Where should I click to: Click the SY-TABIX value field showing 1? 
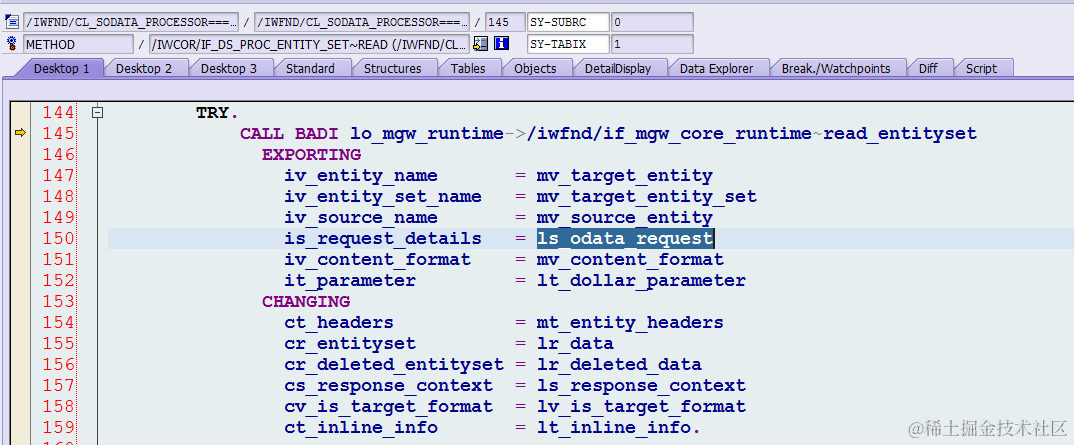652,44
